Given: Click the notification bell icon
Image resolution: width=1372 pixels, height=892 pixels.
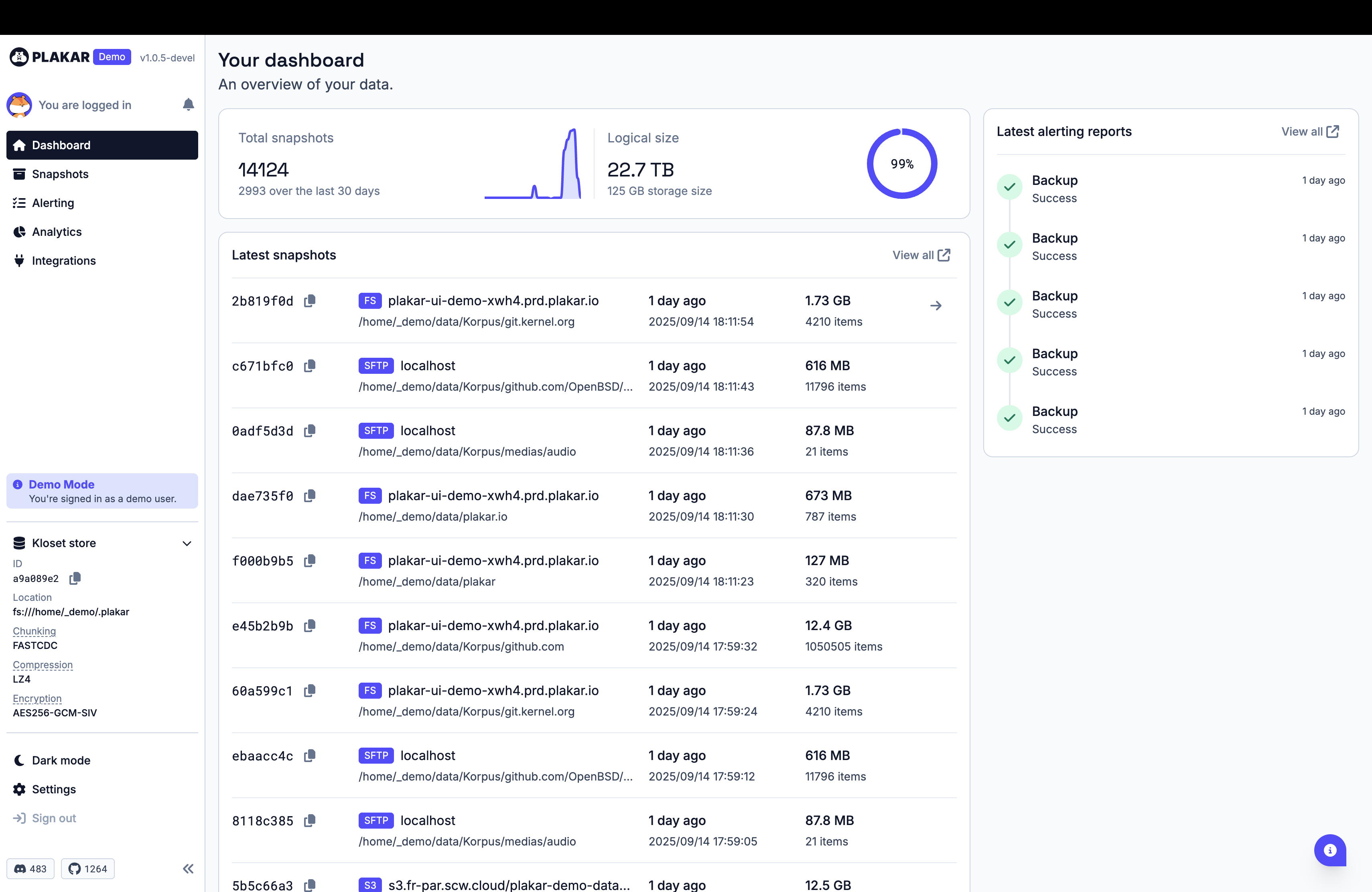Looking at the screenshot, I should tap(188, 104).
